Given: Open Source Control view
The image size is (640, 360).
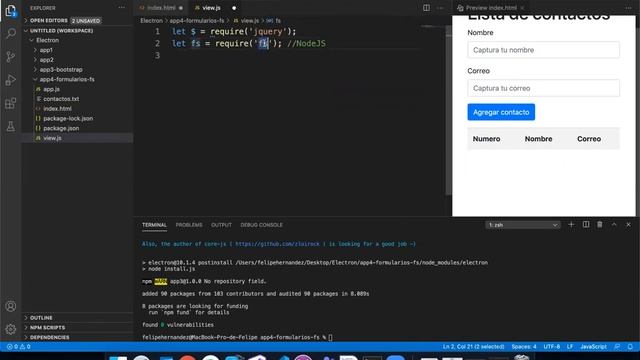Looking at the screenshot, I should pos(11,57).
